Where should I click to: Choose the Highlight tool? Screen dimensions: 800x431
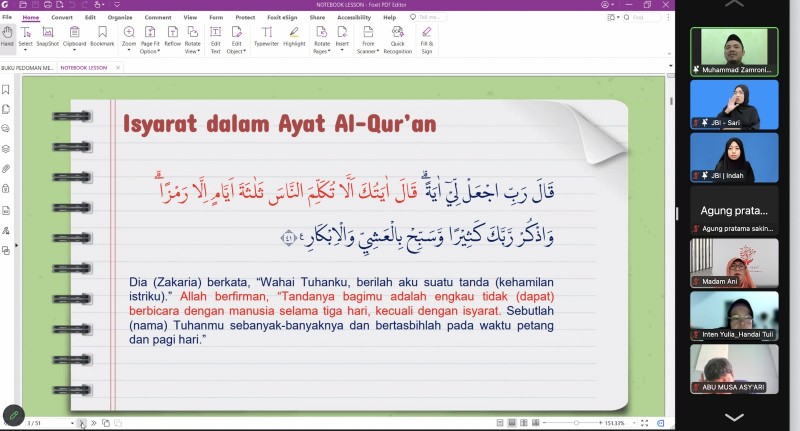pos(294,37)
